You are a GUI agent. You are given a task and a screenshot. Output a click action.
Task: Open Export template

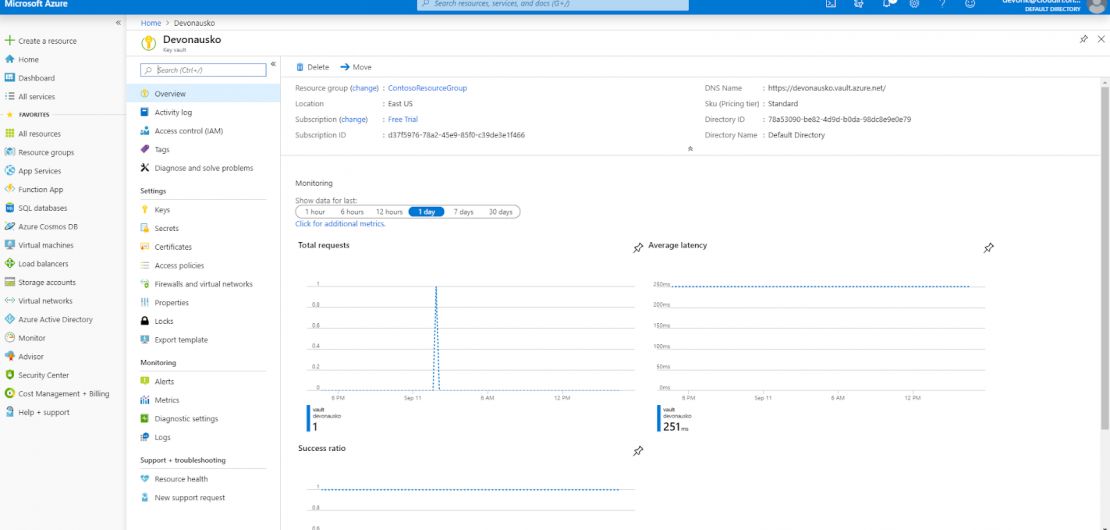(x=181, y=340)
